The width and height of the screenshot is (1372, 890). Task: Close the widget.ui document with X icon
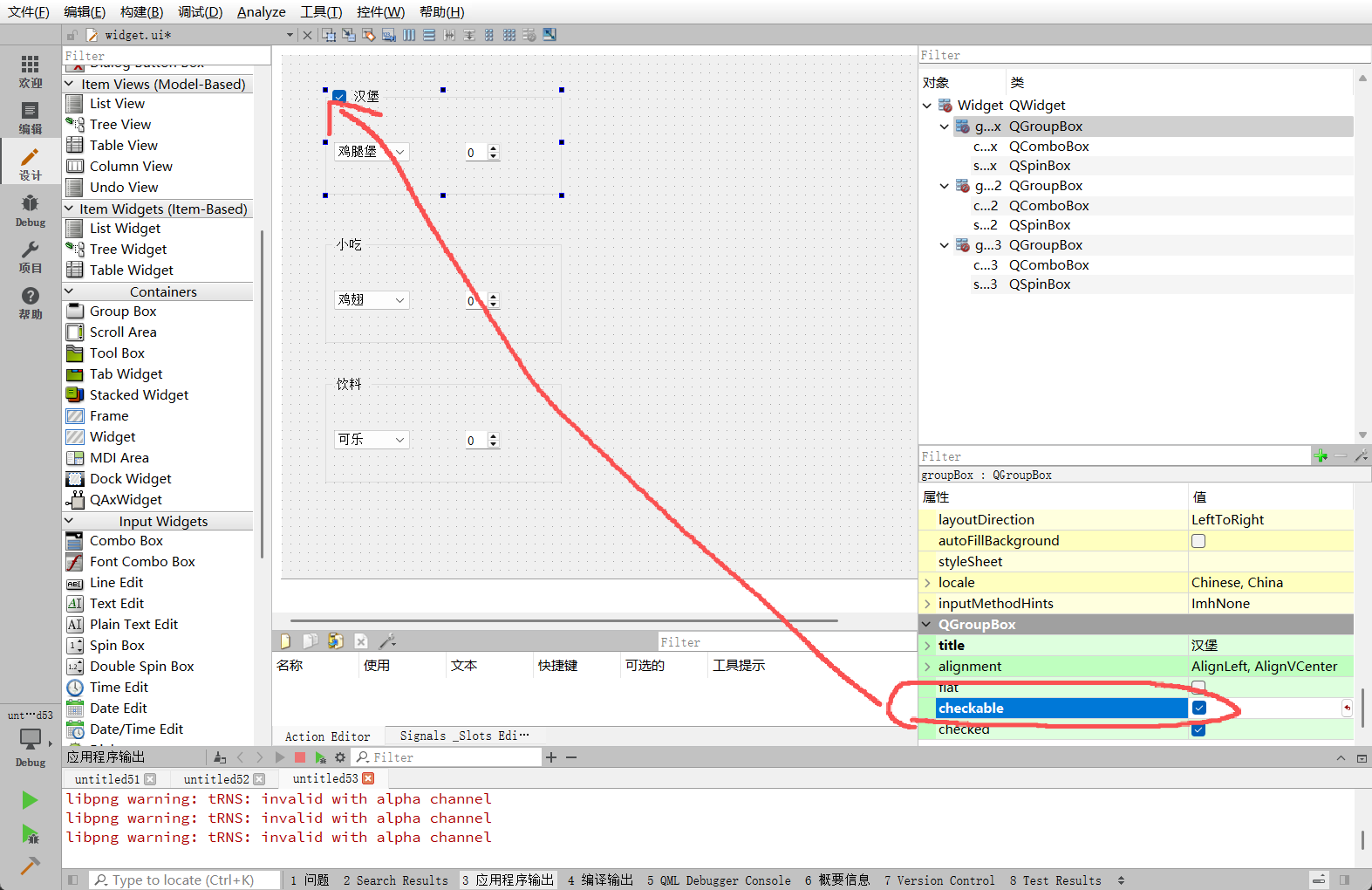(307, 35)
